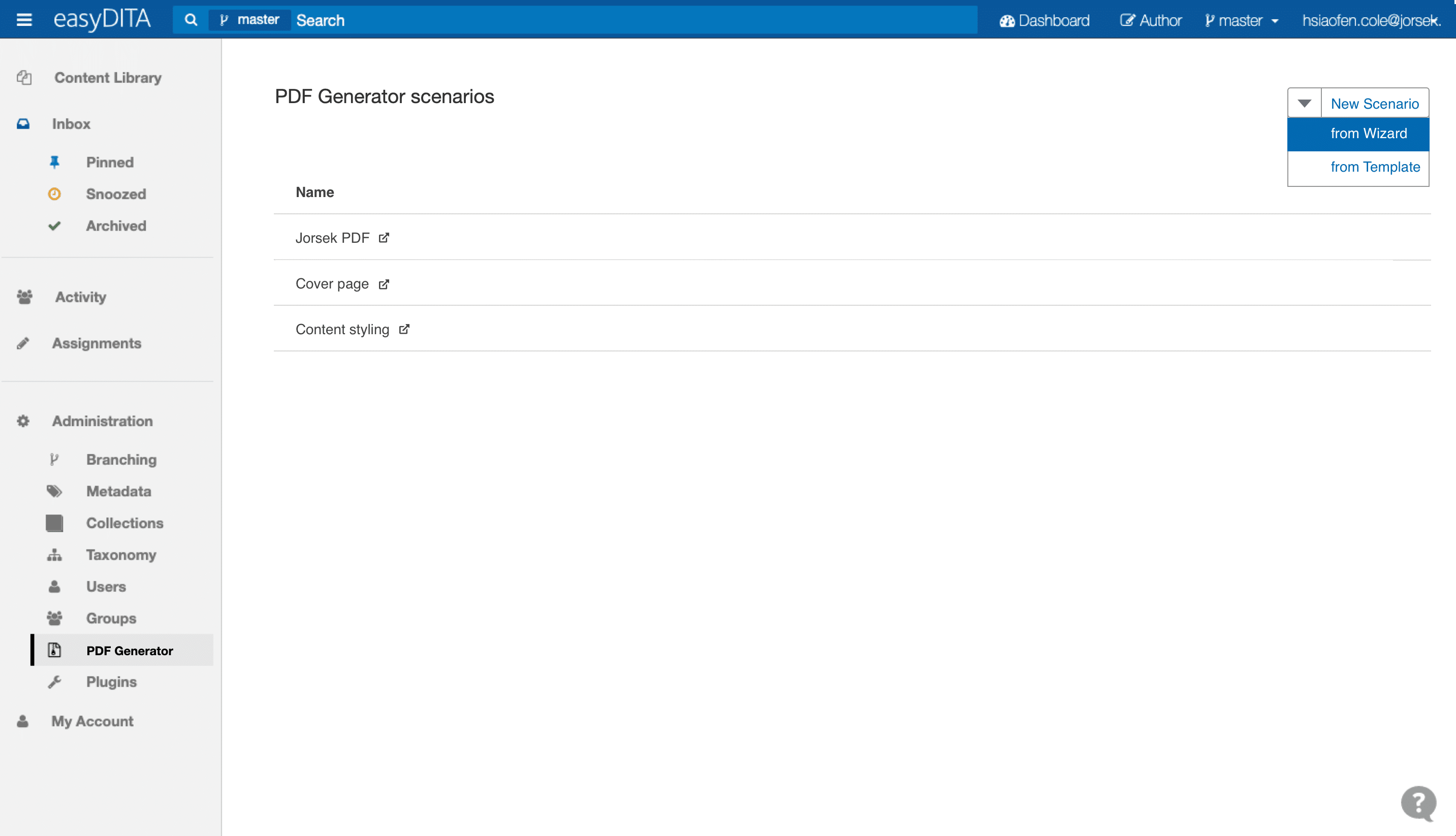
Task: Click the Administration gear icon
Action: (x=23, y=421)
